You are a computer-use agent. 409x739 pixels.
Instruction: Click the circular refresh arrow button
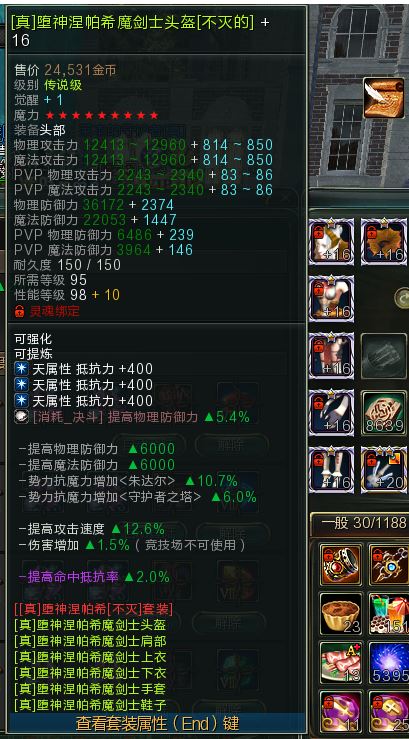click(x=403, y=299)
